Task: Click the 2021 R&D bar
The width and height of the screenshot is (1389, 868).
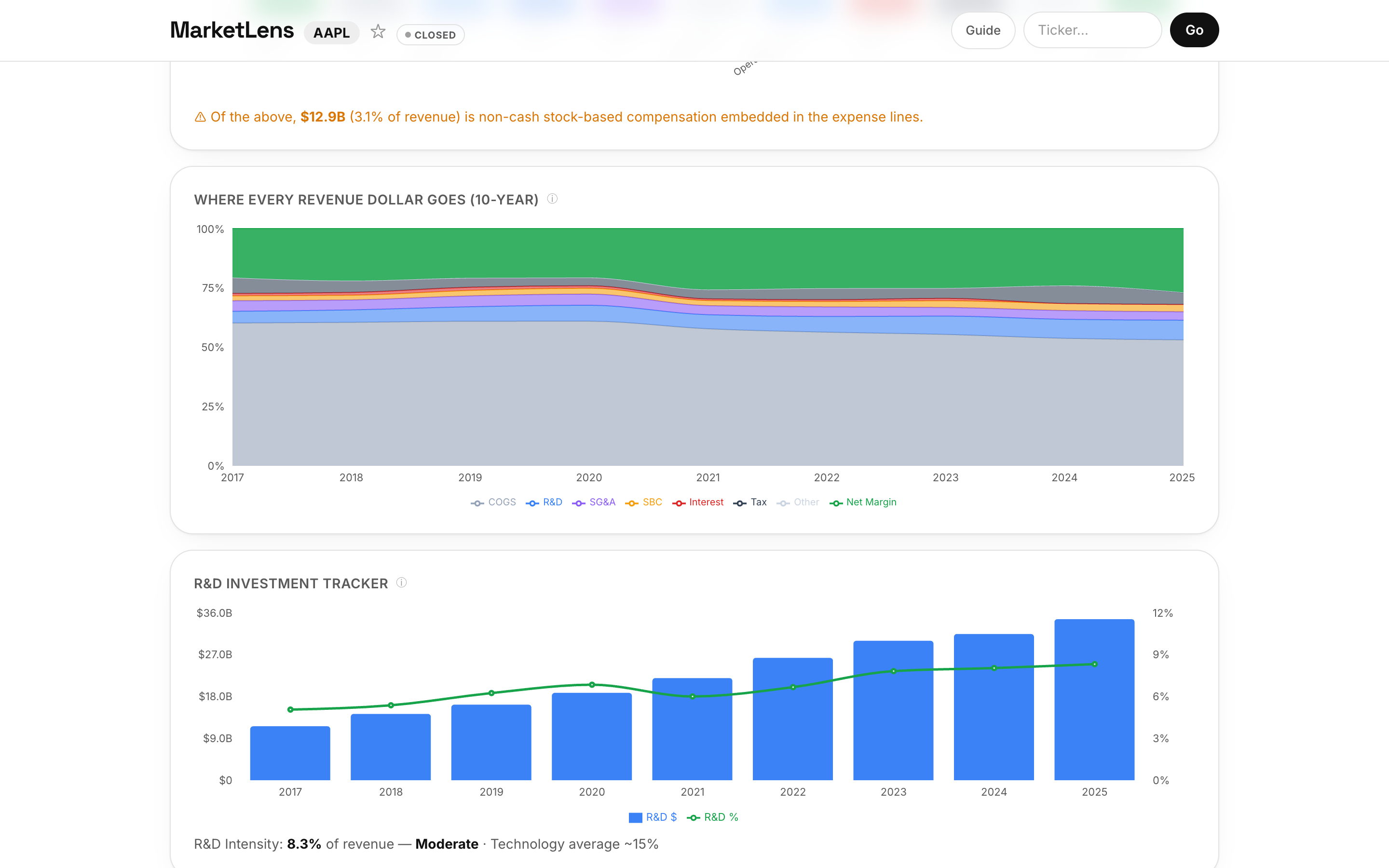Action: [692, 729]
